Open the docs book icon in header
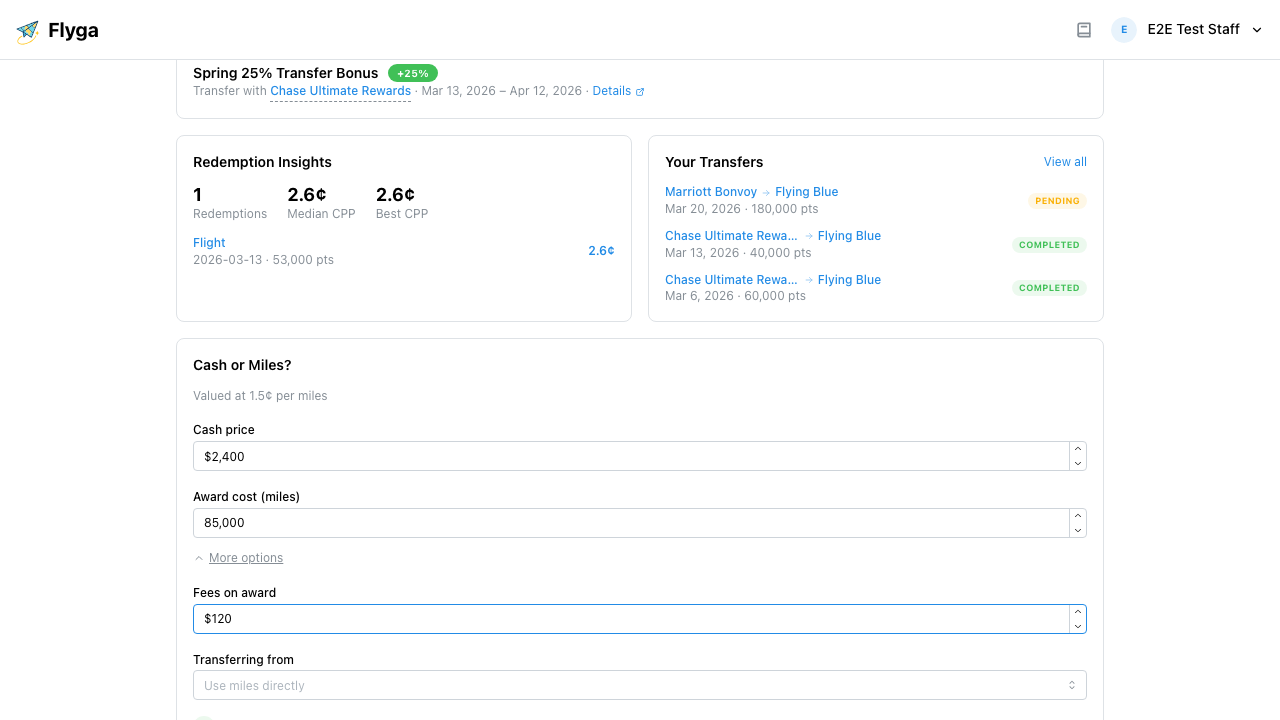1280x720 pixels. [x=1084, y=30]
